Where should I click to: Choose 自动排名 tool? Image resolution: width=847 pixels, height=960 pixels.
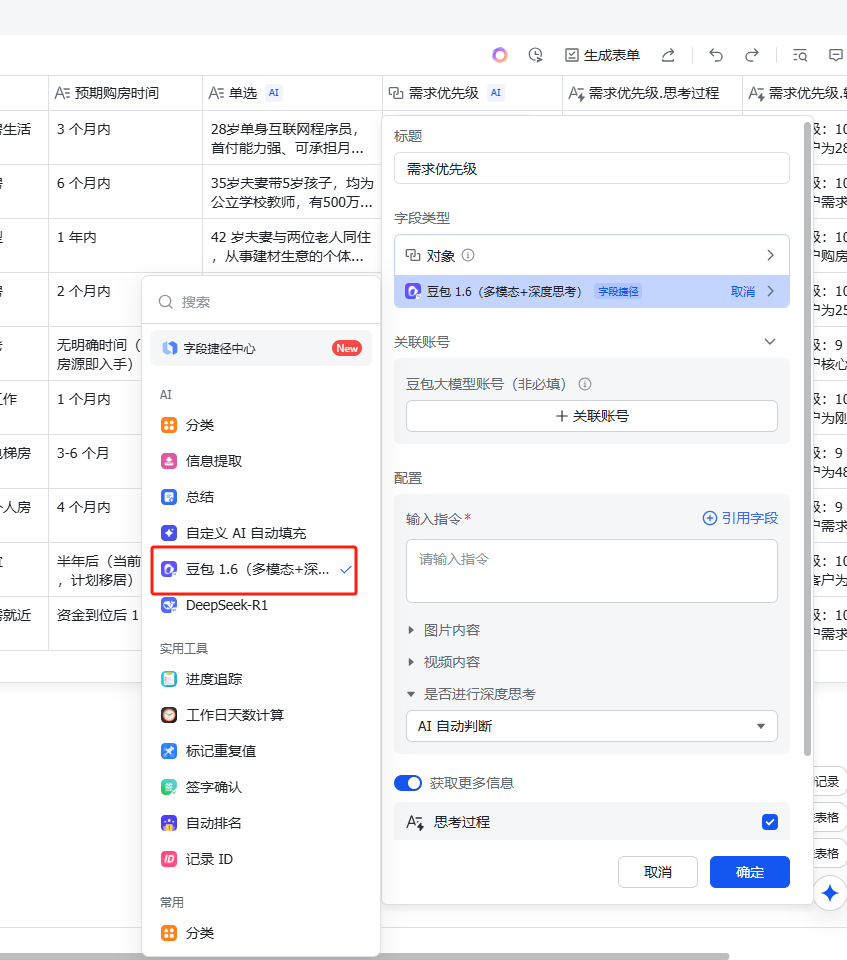261,823
